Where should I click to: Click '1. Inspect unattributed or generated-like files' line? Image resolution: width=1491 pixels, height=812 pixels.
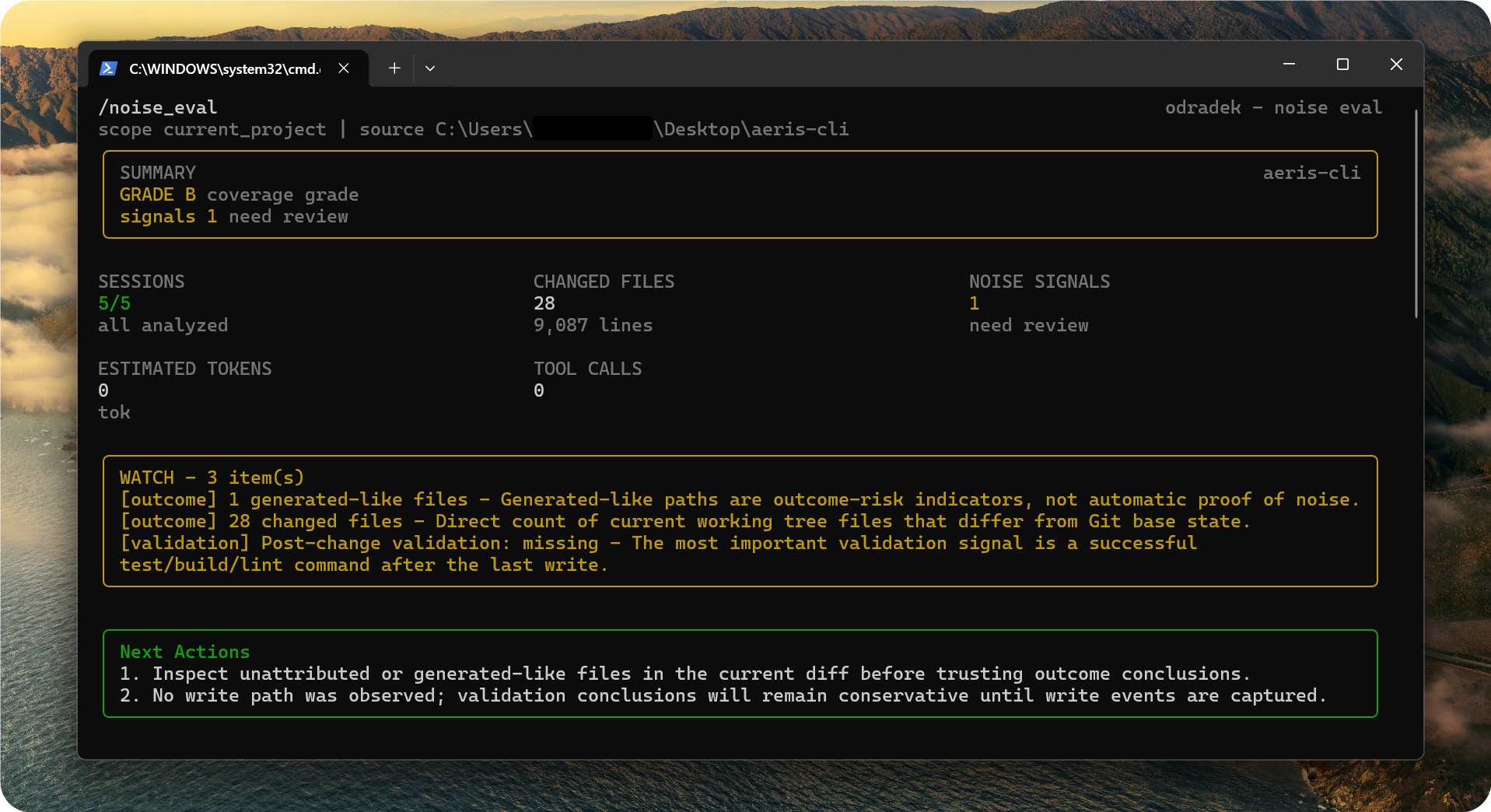685,674
